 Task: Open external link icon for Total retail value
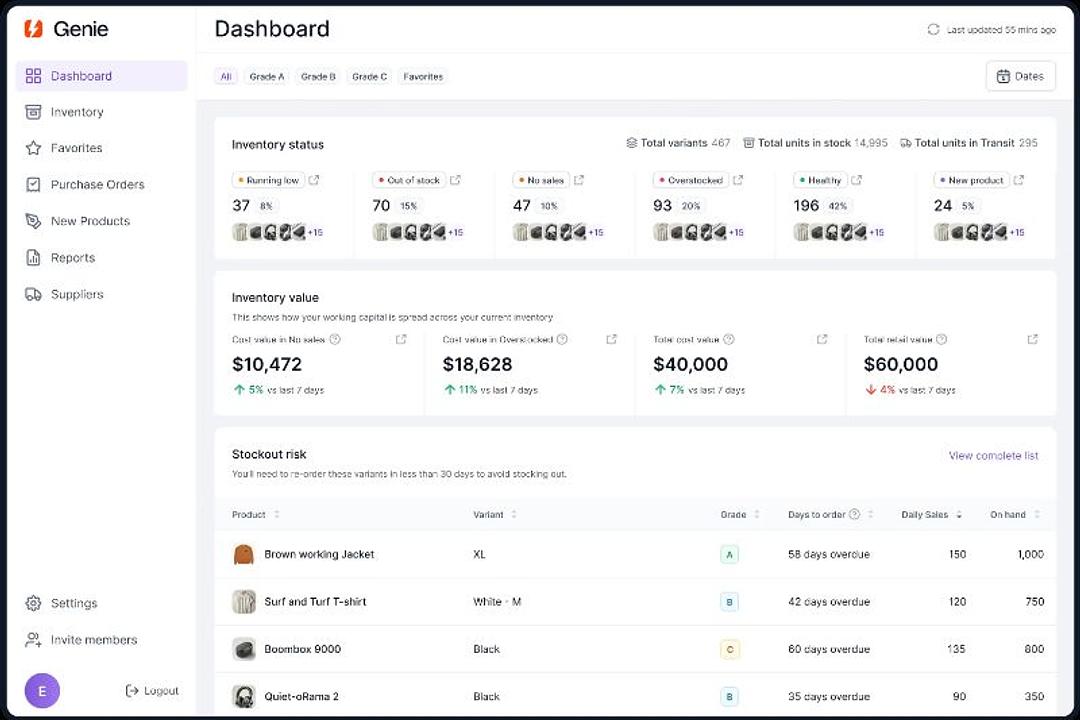click(x=1032, y=340)
